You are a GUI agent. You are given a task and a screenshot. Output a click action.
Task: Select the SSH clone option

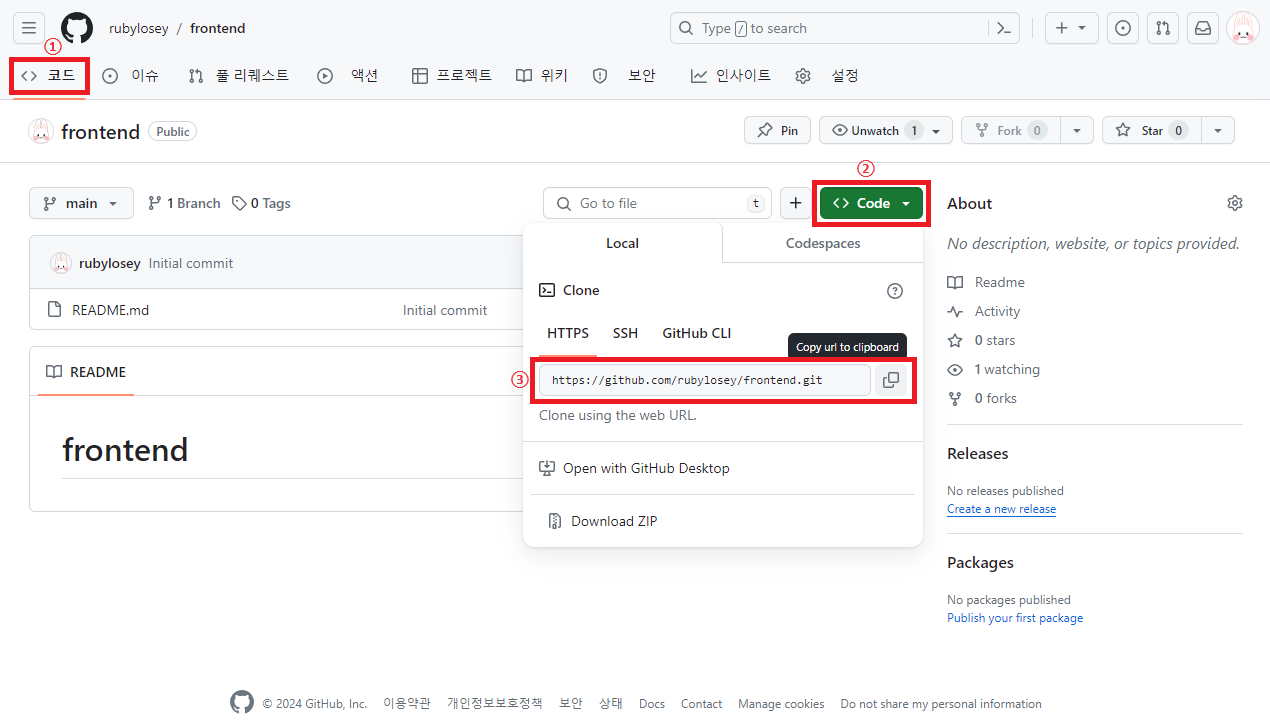pyautogui.click(x=625, y=333)
